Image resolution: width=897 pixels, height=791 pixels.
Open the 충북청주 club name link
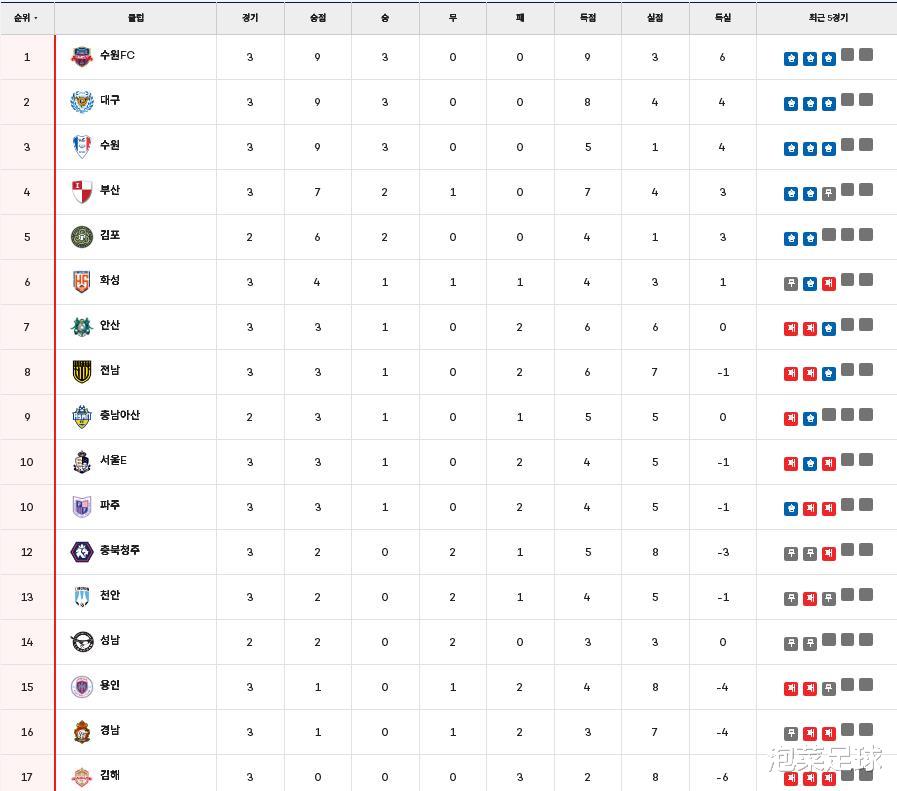120,551
